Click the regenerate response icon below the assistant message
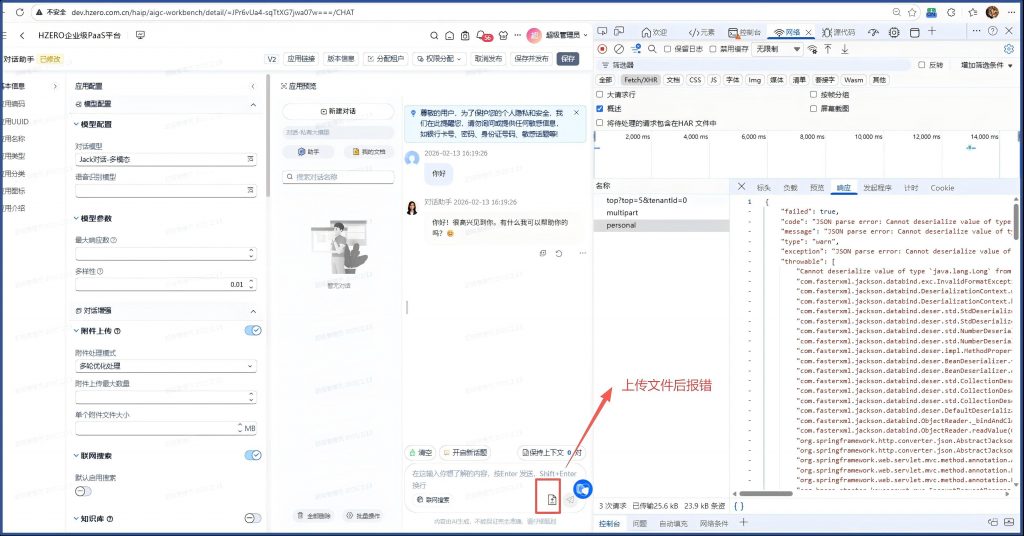The image size is (1024, 536). point(559,253)
